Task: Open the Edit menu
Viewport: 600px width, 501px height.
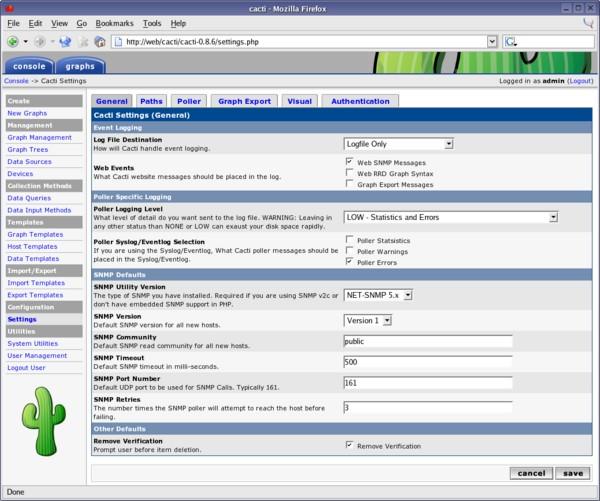Action: point(35,23)
